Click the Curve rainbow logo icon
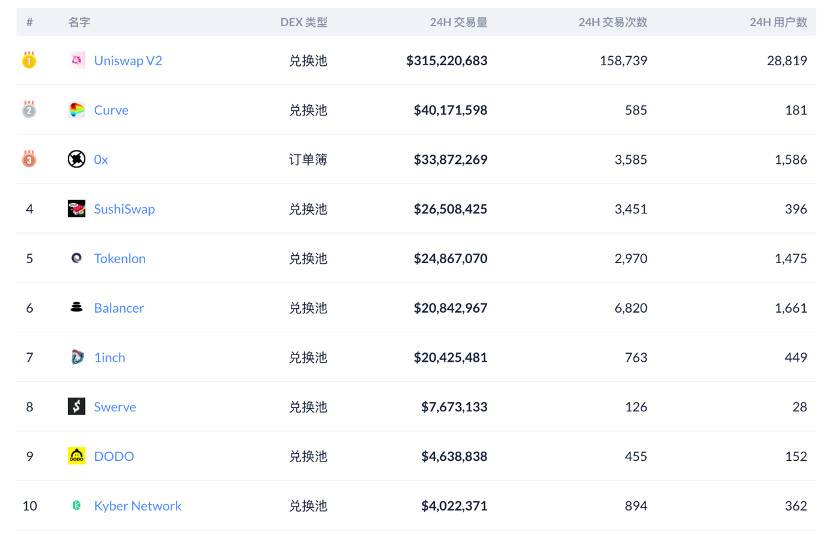This screenshot has width=830, height=534. 76,110
